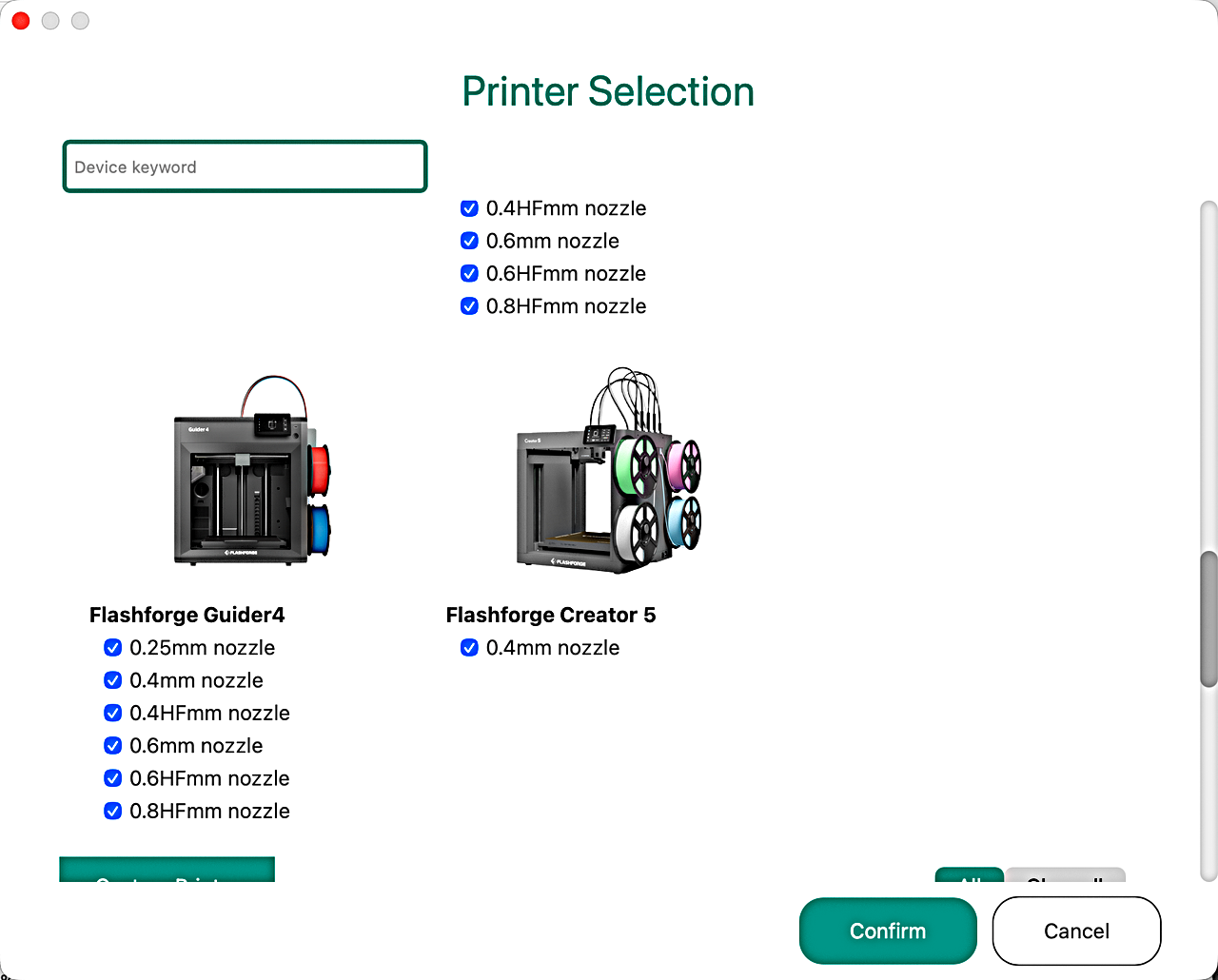
Task: Cancel the Printer Selection dialog
Action: pyautogui.click(x=1076, y=931)
